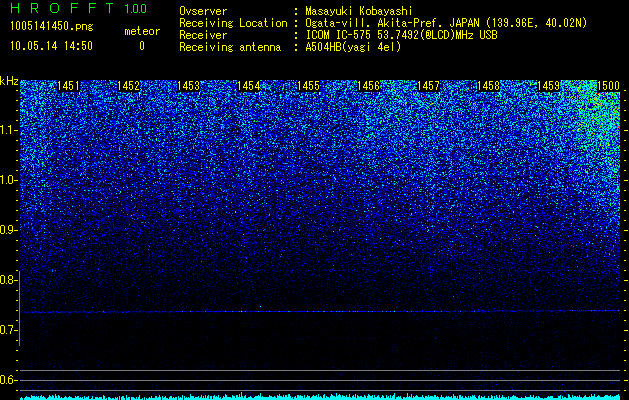
Task: Click the 1500 time marker
Action: [x=608, y=85]
